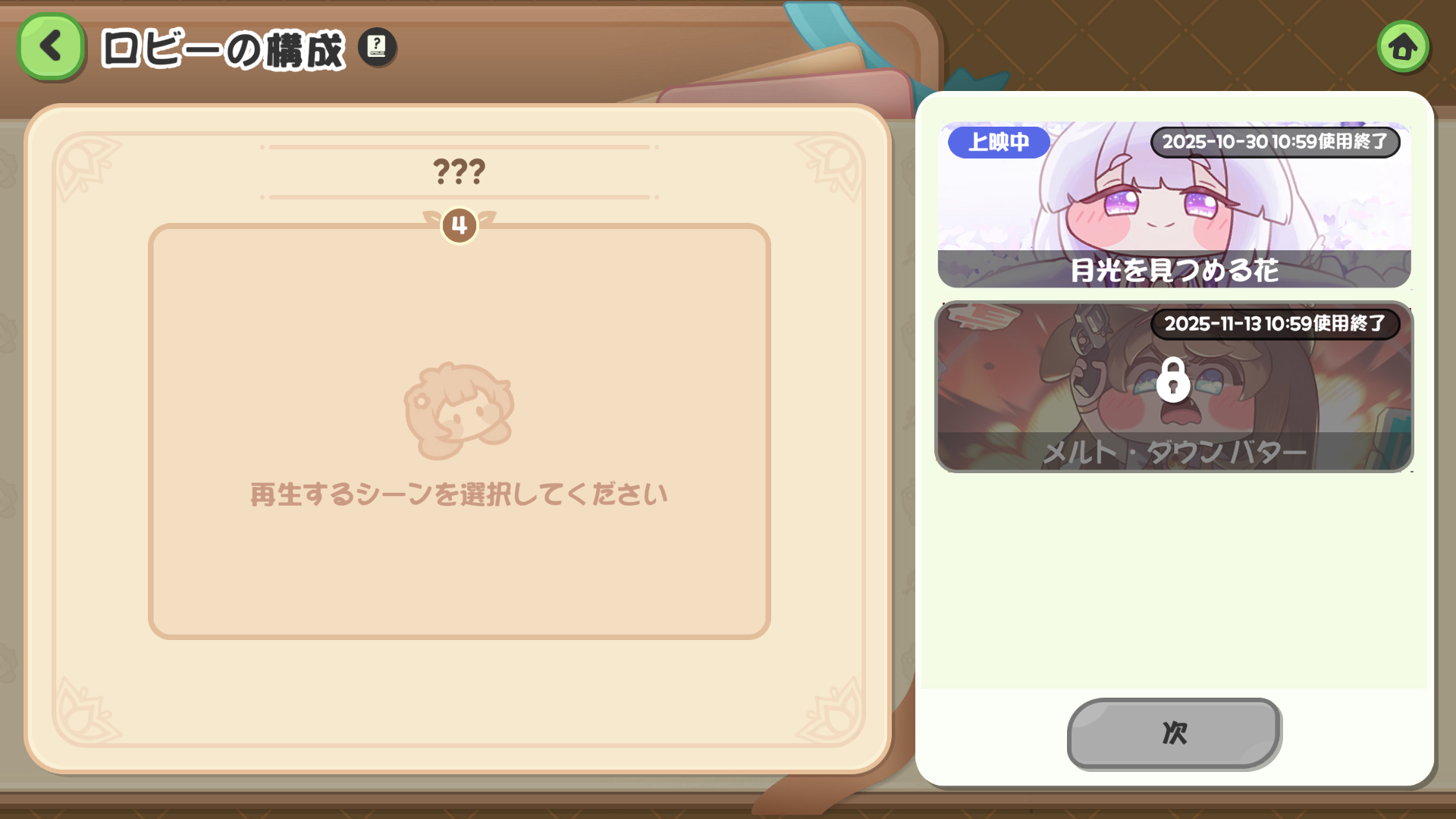Click the number 4 slot badge
This screenshot has width=1456, height=819.
(459, 225)
